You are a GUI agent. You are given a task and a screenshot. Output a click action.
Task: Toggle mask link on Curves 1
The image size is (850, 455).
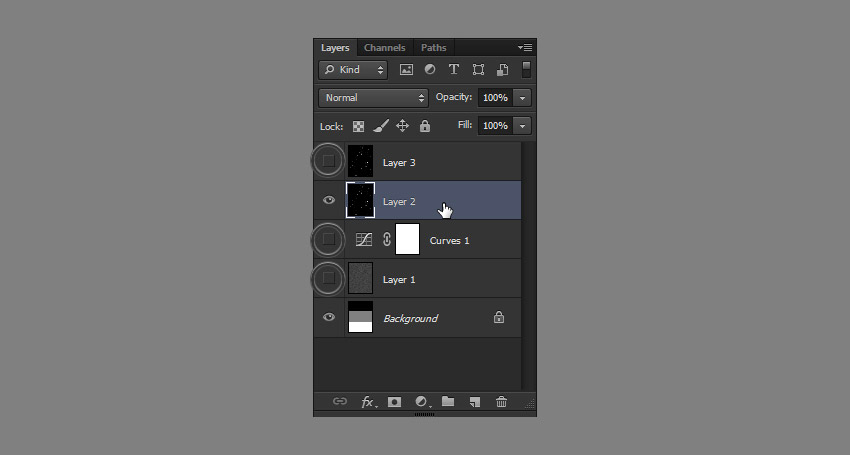click(x=387, y=239)
